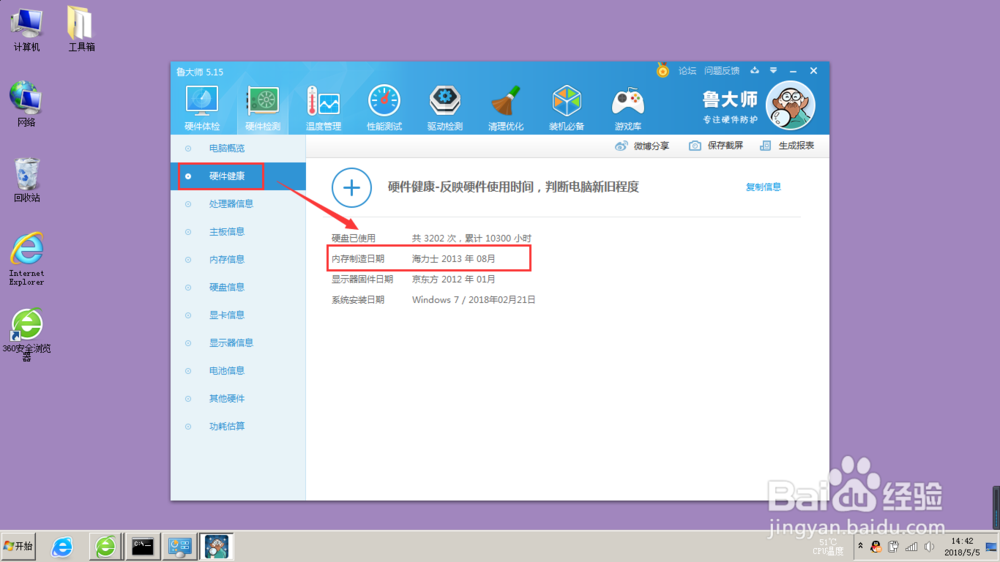Image resolution: width=1000 pixels, height=562 pixels.
Task: Open 硬件体检 hardware checkup module
Action: (x=202, y=108)
